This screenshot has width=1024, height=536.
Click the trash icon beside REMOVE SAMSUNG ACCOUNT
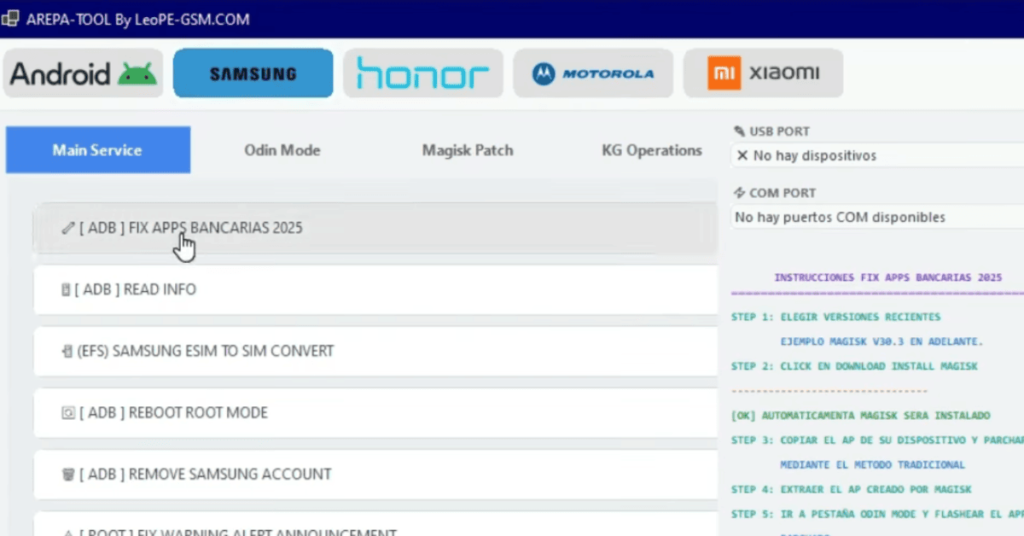pos(68,474)
